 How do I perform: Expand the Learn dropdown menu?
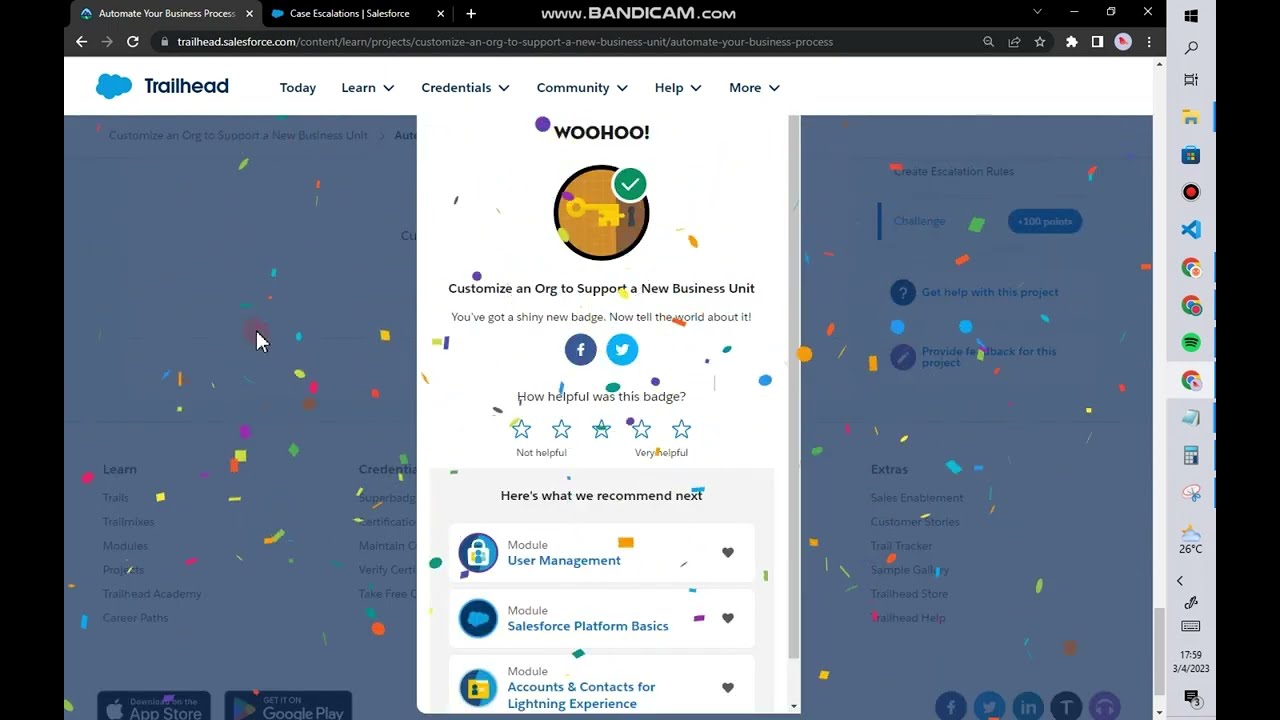tap(368, 88)
